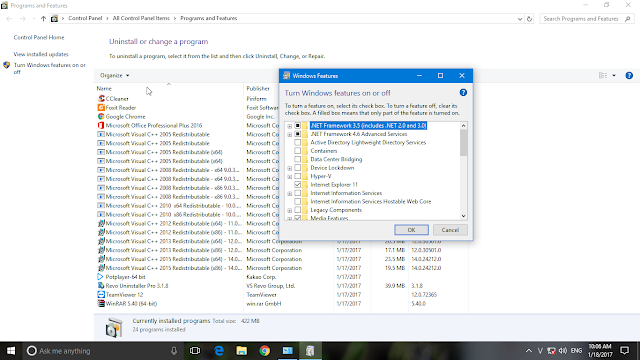Open Programs and Features help icon
Image resolution: width=640 pixels, height=360 pixels.
[x=629, y=76]
